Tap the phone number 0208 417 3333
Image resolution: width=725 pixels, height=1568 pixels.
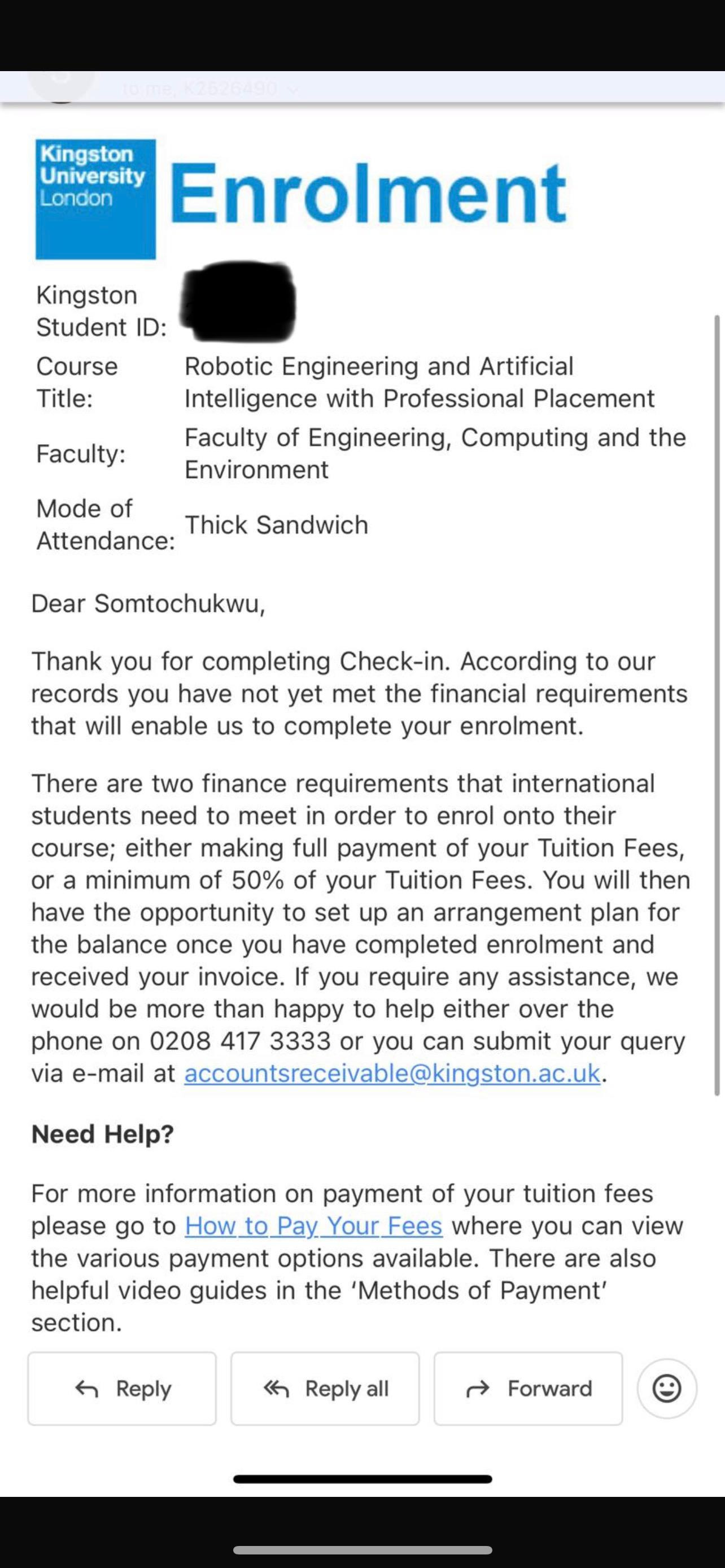click(x=240, y=1041)
